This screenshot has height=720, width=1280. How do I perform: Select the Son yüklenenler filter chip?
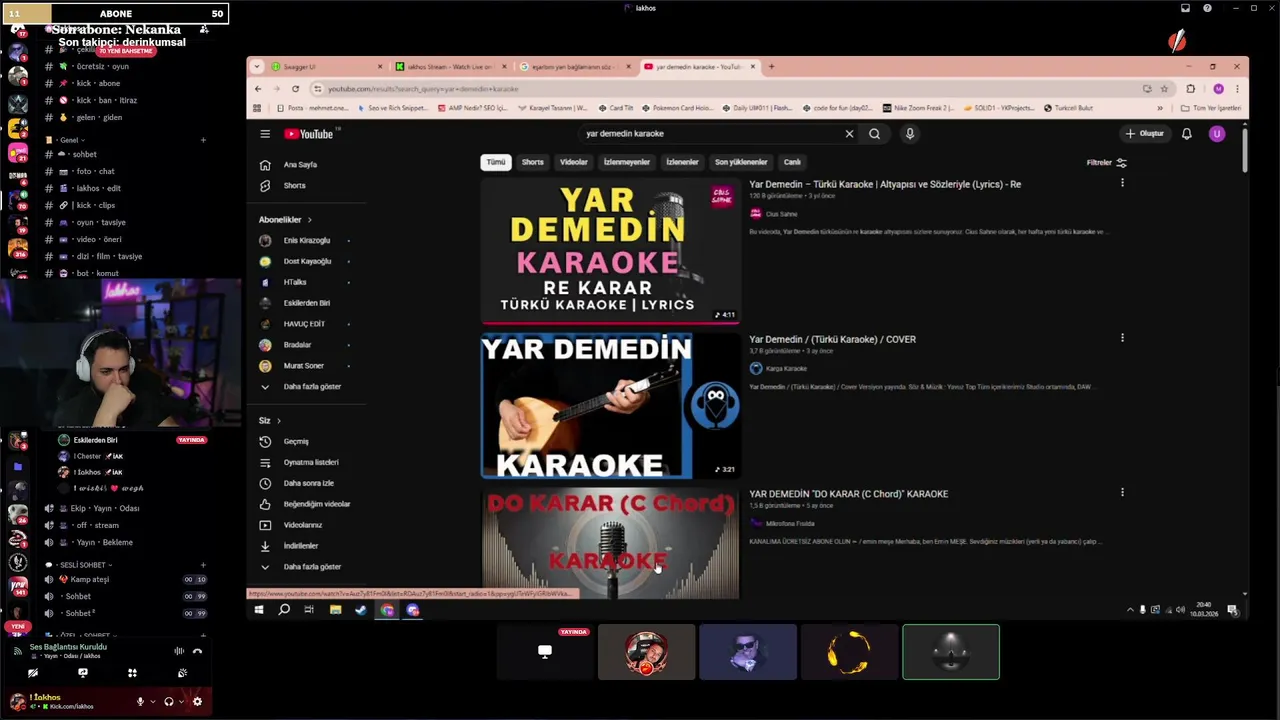click(741, 162)
